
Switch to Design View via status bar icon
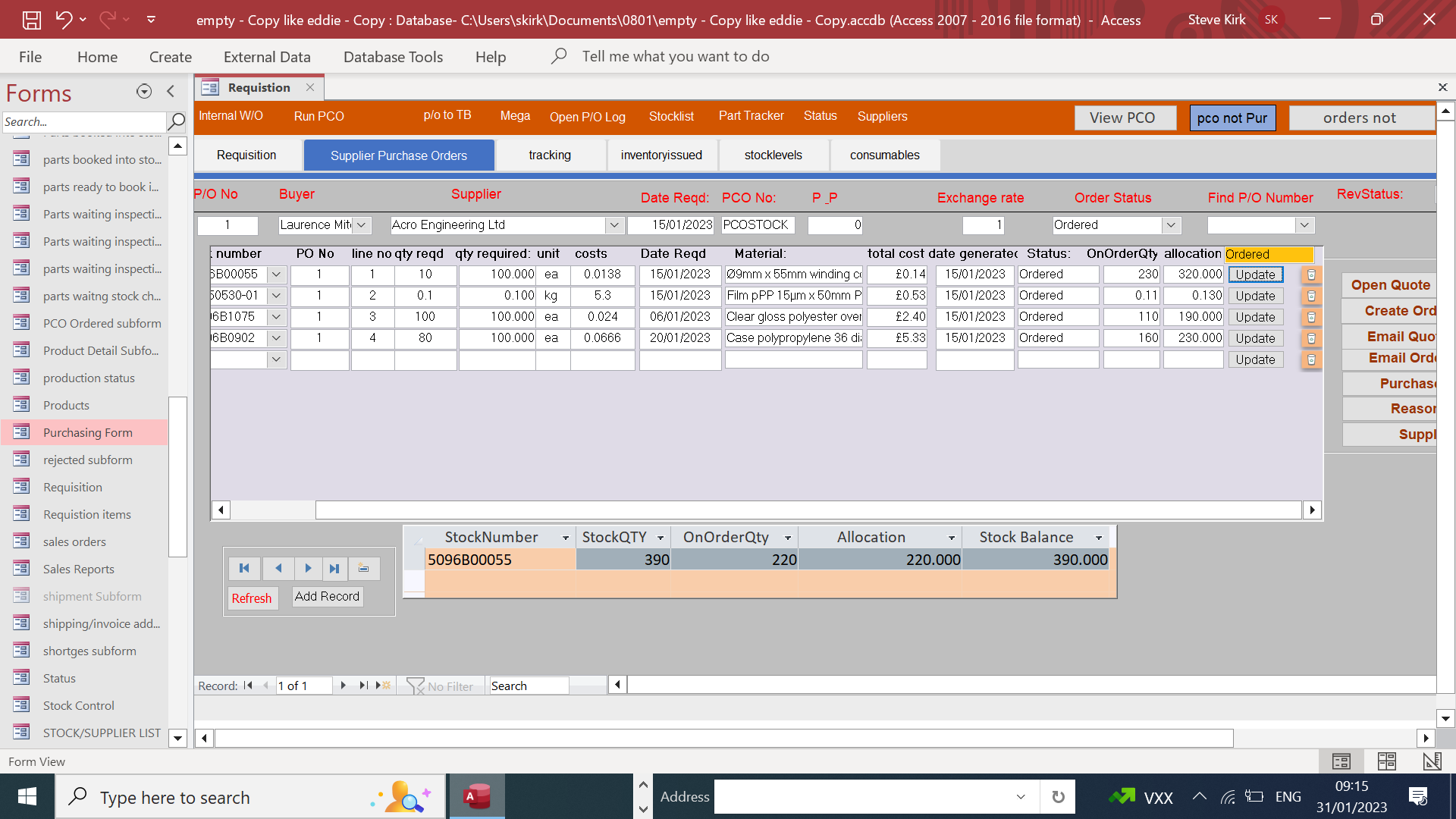pyautogui.click(x=1432, y=761)
